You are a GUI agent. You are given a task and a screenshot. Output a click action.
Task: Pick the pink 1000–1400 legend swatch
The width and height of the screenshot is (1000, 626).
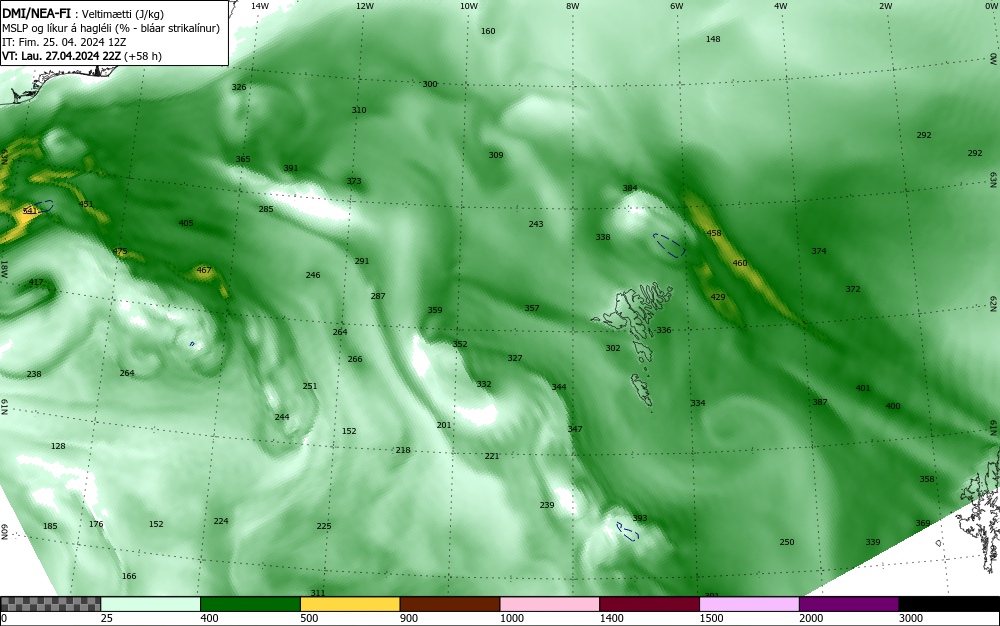(550, 604)
